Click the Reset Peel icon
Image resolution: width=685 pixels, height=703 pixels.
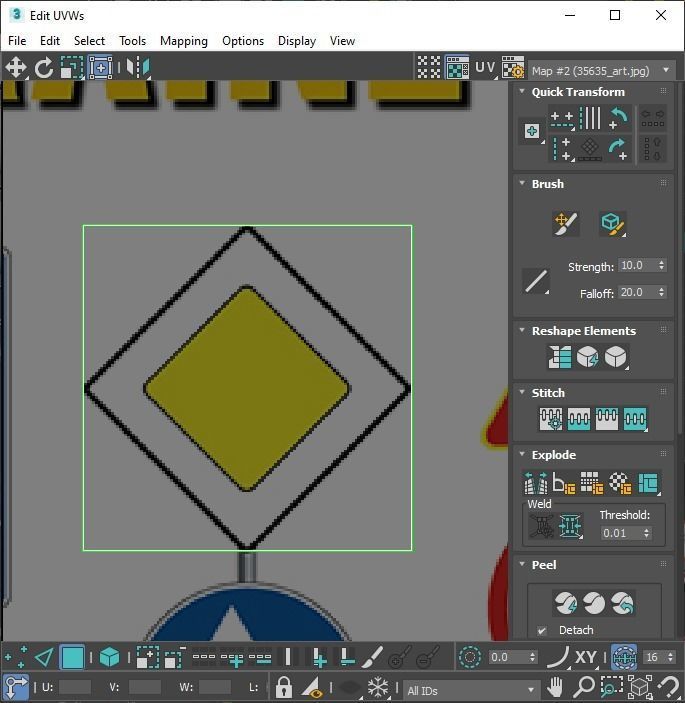point(622,603)
